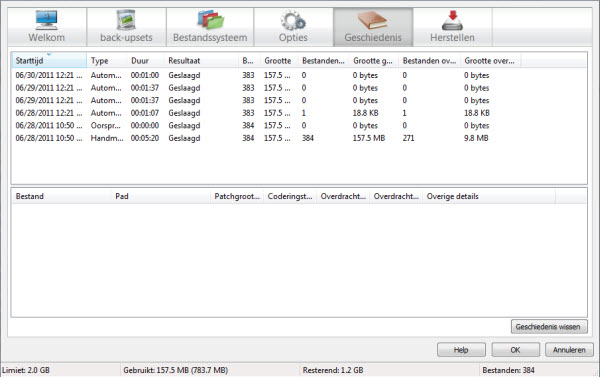Image resolution: width=600 pixels, height=377 pixels.
Task: Switch to the Geschiedenis tab label
Action: click(373, 38)
